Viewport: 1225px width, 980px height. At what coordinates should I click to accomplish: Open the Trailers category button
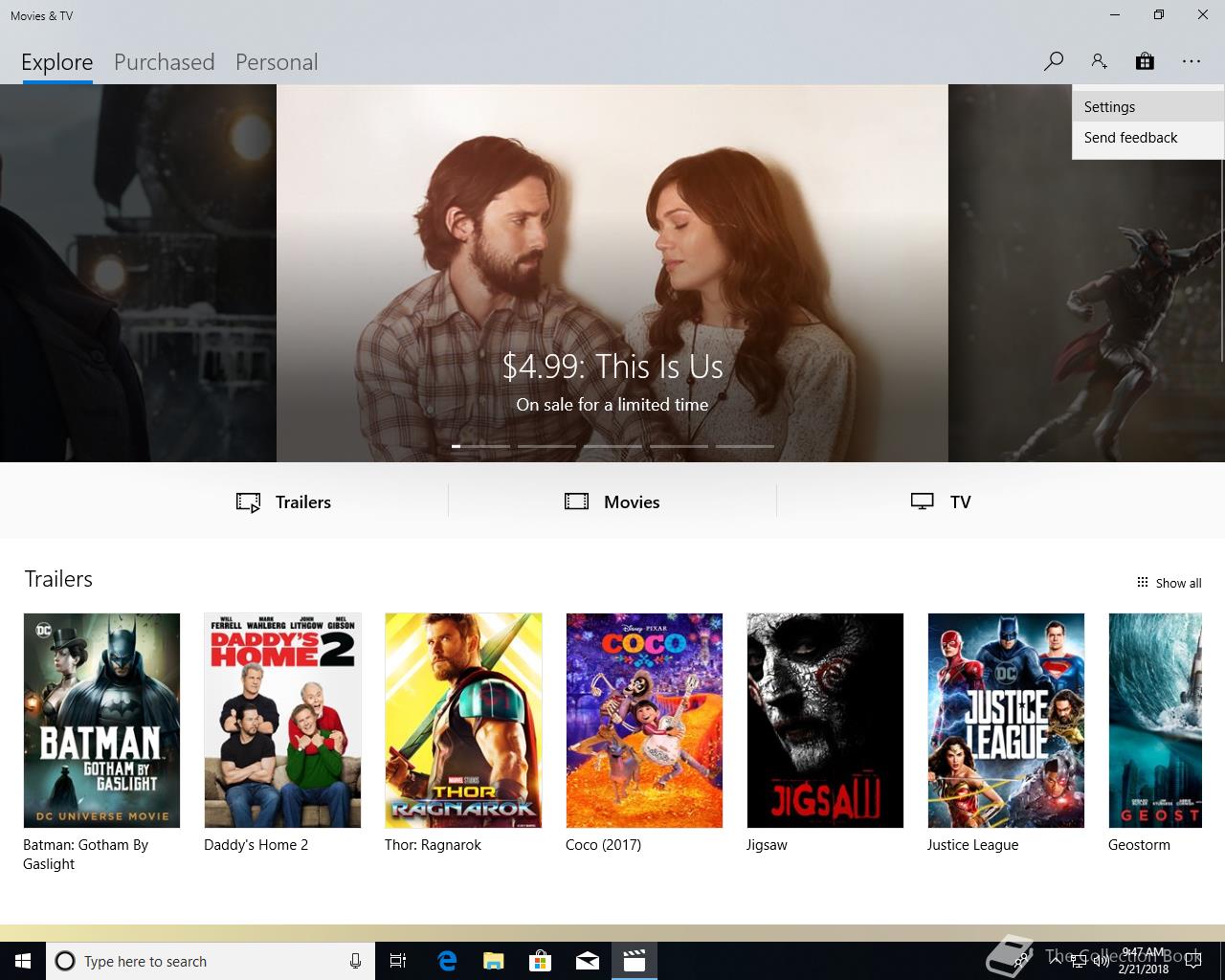pos(283,501)
